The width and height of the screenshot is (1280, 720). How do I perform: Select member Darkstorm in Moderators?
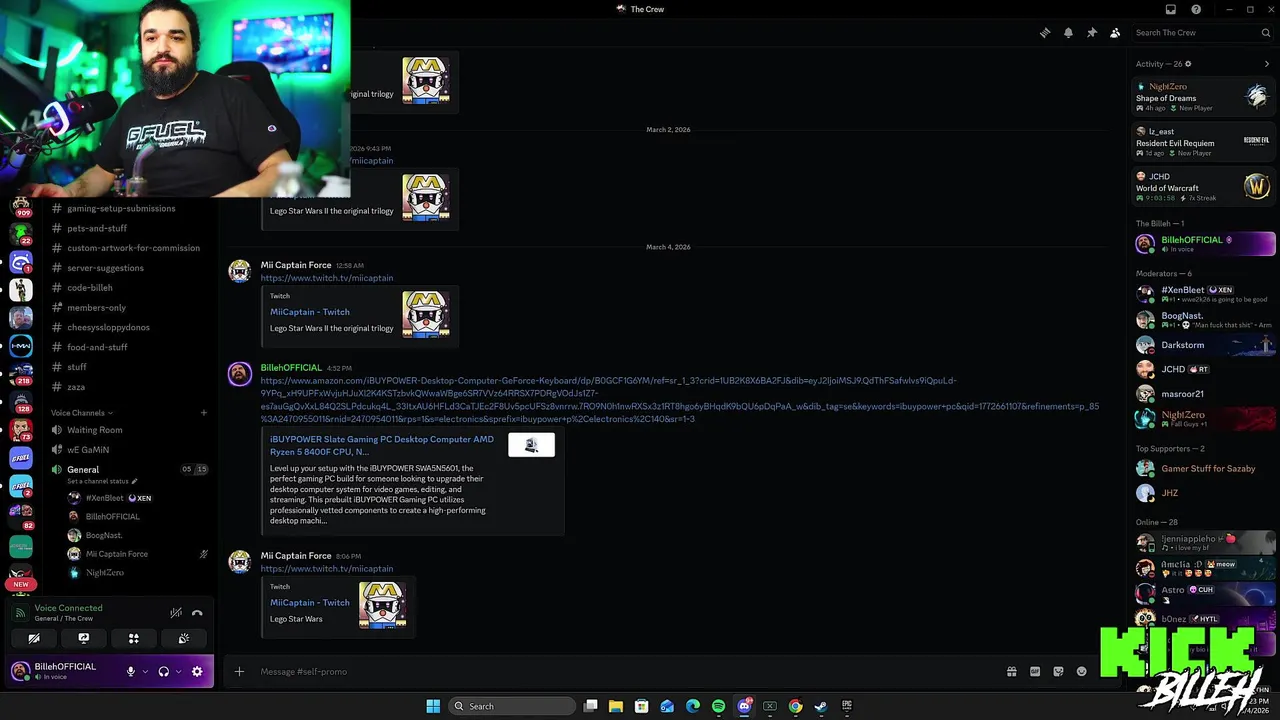1204,345
